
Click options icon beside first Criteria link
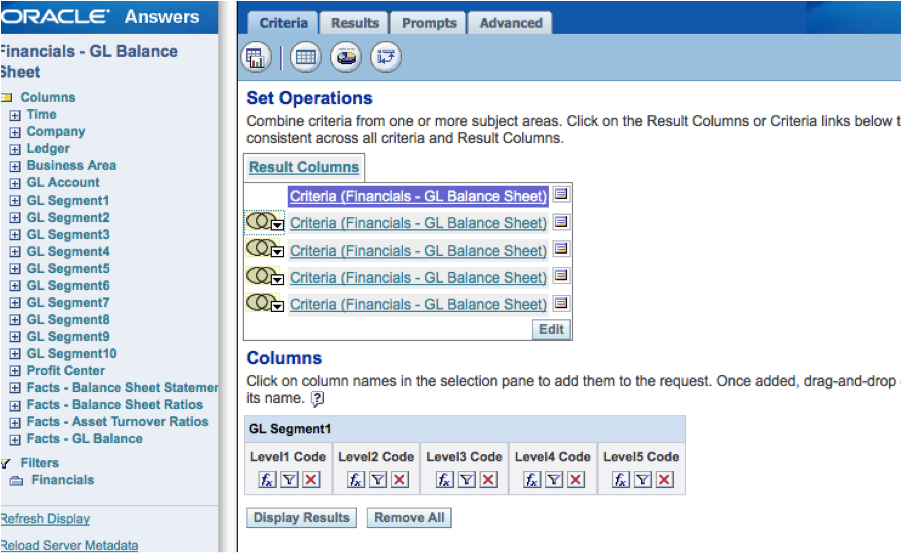point(561,194)
